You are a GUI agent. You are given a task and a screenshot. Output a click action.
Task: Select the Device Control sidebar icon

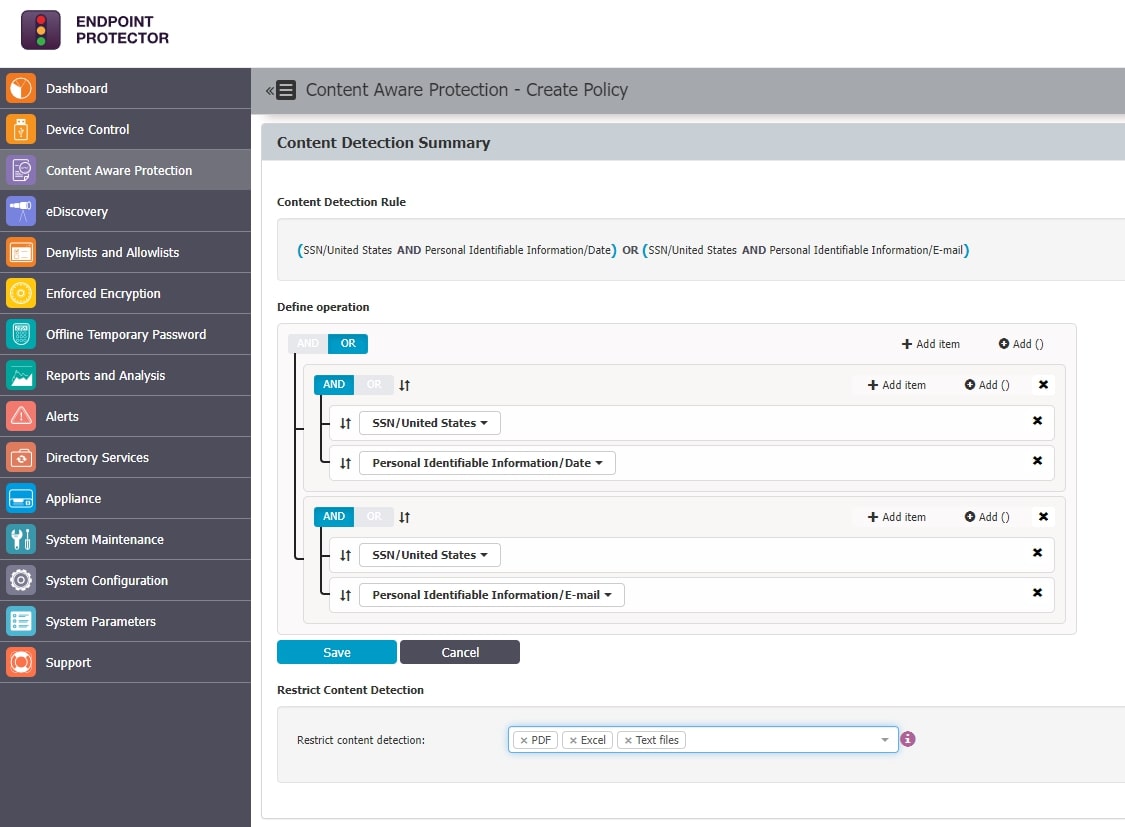pyautogui.click(x=19, y=129)
